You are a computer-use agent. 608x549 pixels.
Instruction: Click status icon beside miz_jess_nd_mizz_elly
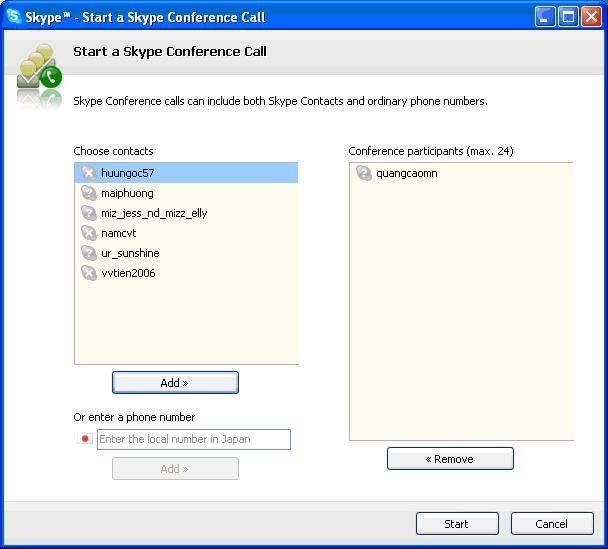[x=88, y=213]
